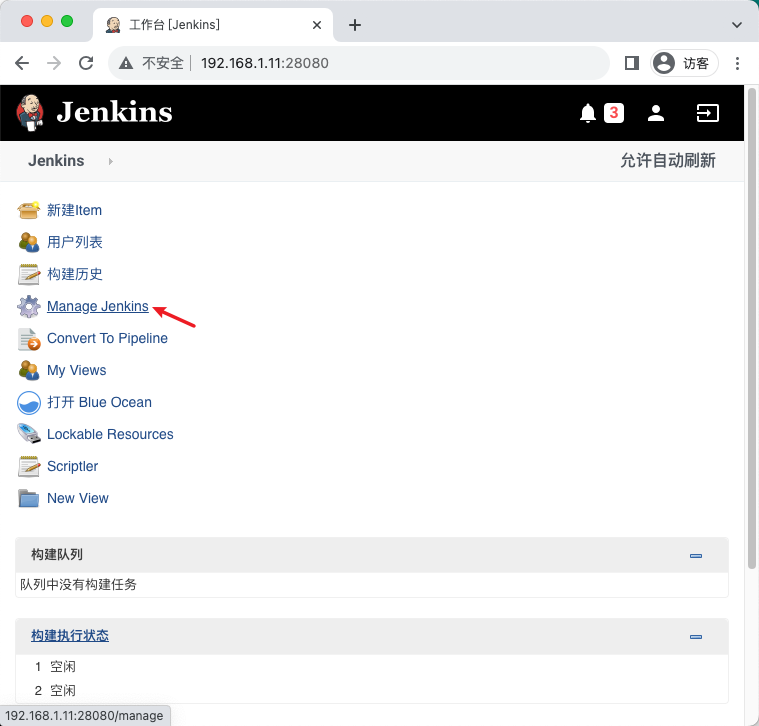Open the browser three-dot menu
The image size is (759, 726).
pos(737,63)
